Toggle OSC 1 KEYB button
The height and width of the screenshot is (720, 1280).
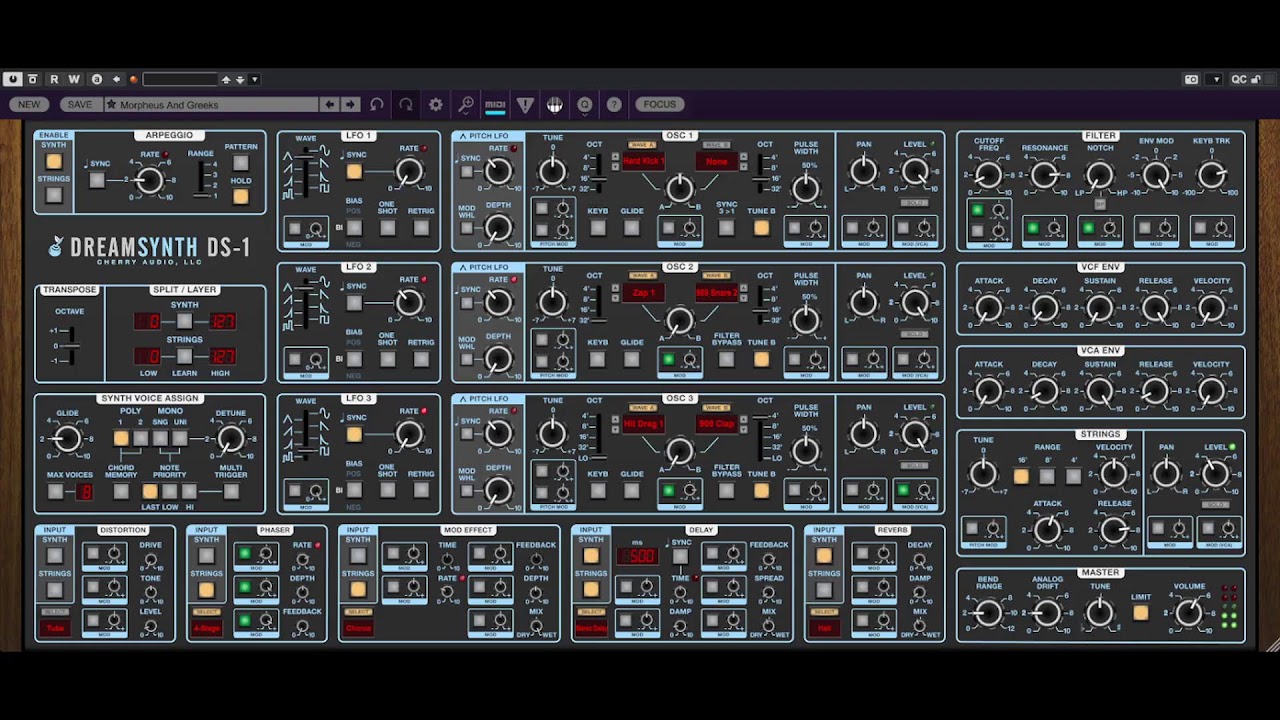click(598, 228)
